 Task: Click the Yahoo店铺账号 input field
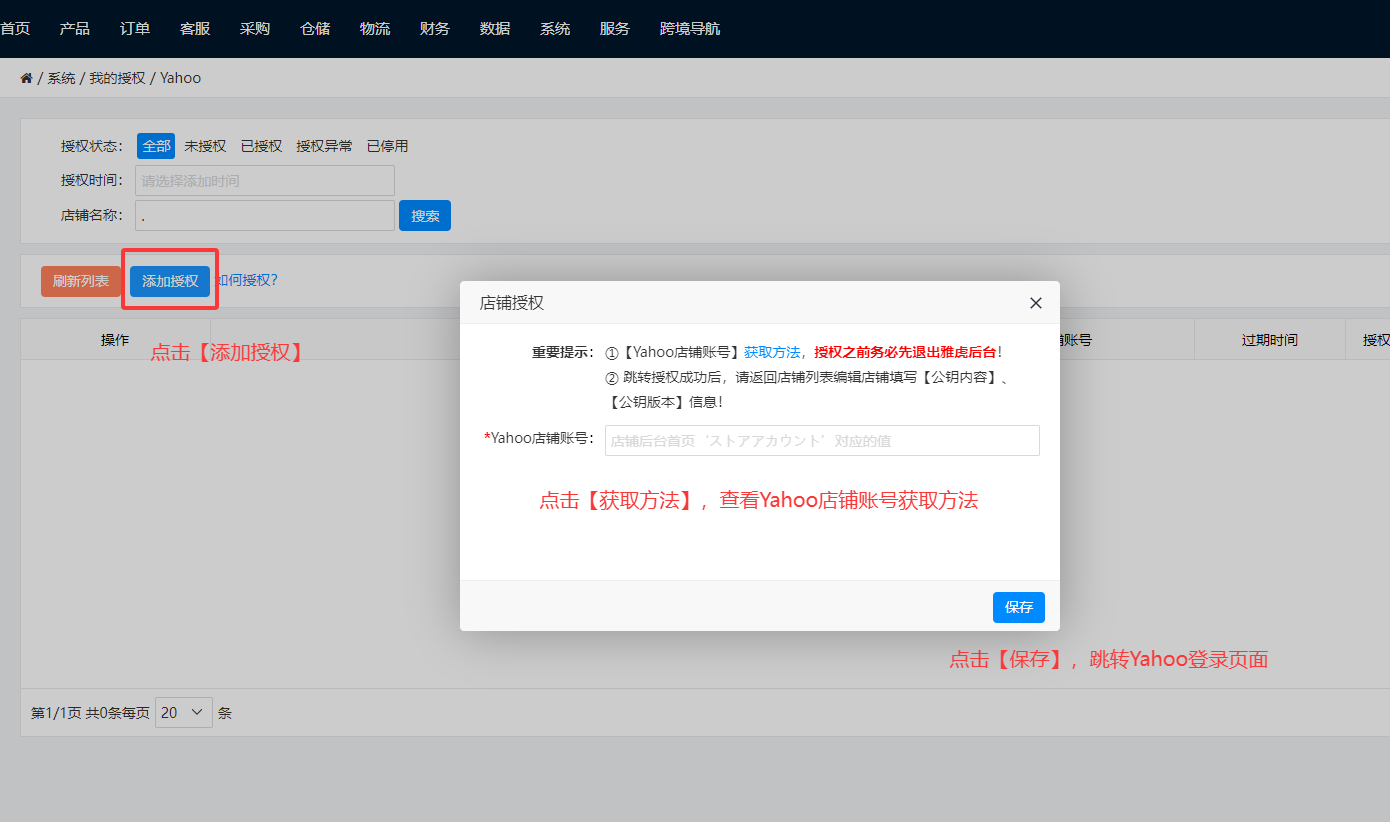[821, 441]
